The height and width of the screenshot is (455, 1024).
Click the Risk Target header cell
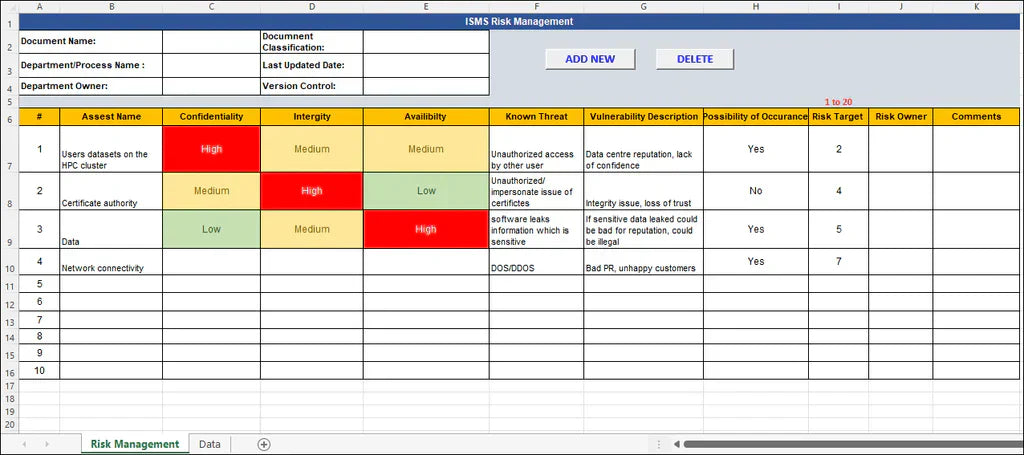[x=839, y=117]
